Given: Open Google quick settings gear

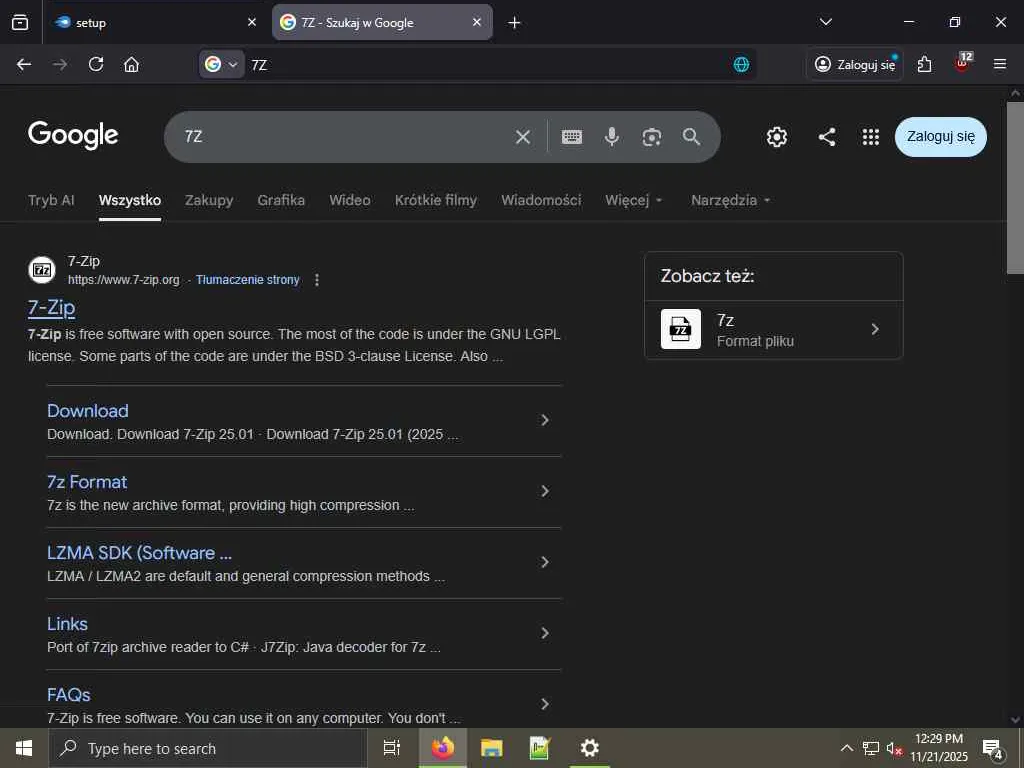Looking at the screenshot, I should (776, 136).
